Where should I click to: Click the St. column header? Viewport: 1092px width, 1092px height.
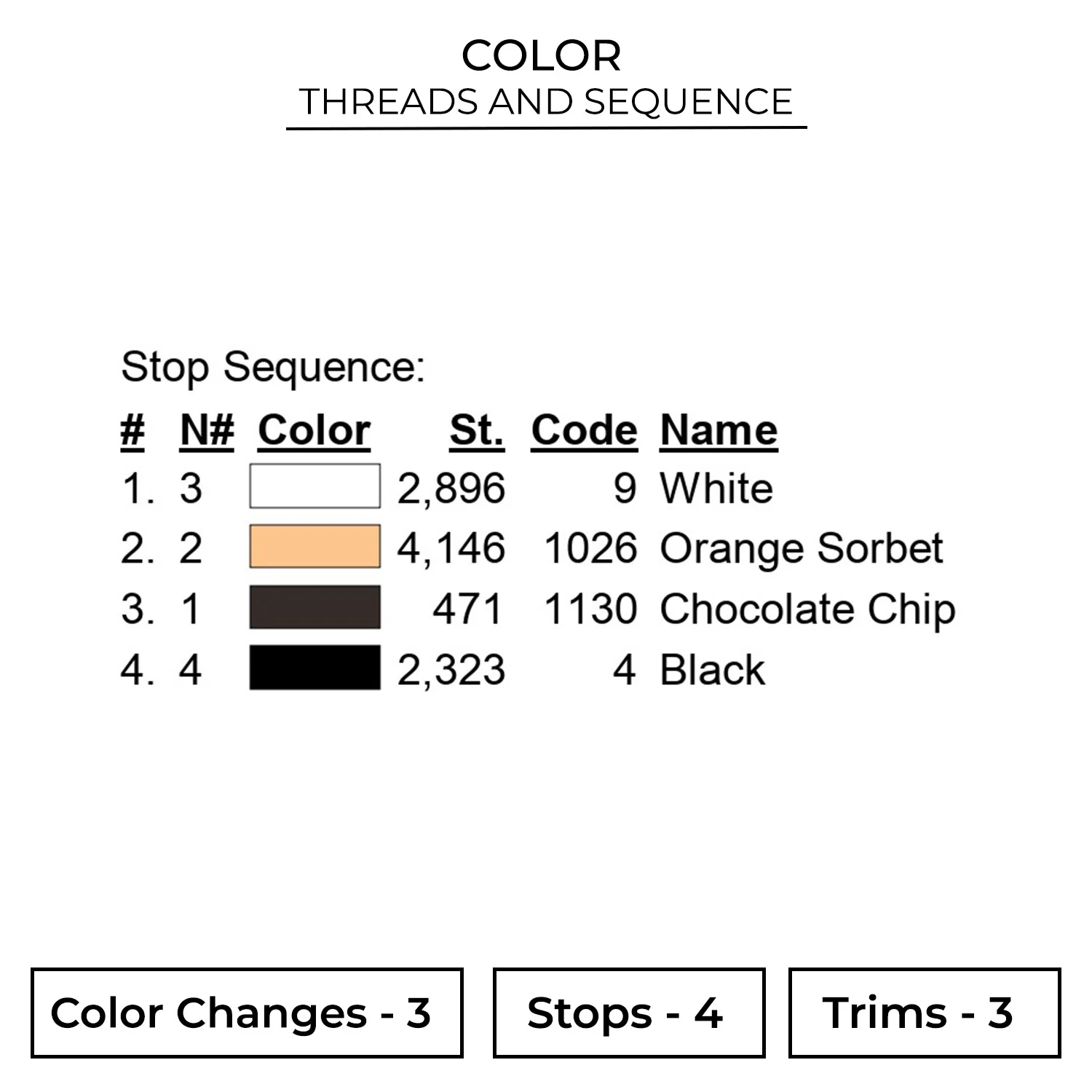(x=476, y=430)
